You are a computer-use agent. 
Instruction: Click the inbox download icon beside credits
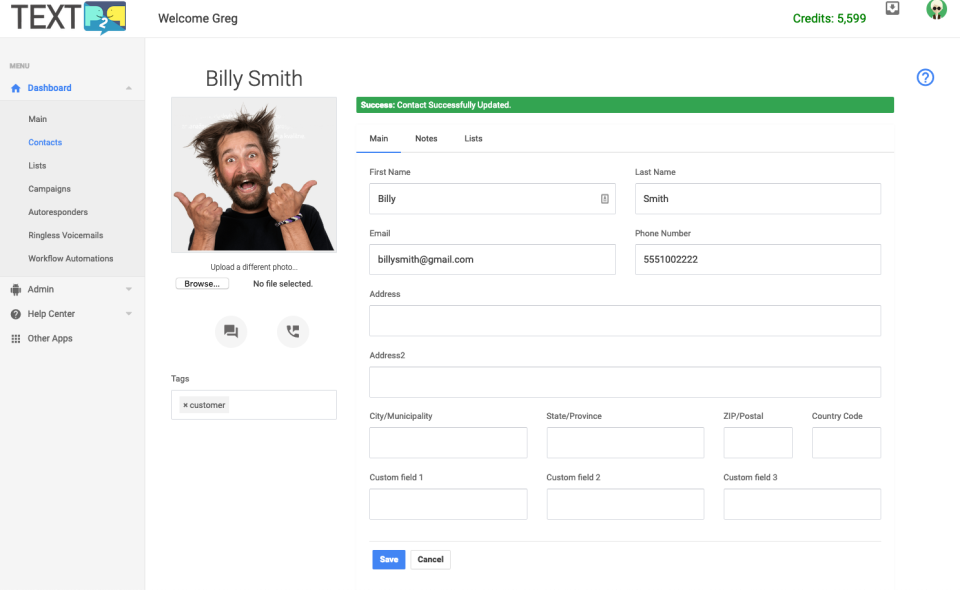point(893,8)
